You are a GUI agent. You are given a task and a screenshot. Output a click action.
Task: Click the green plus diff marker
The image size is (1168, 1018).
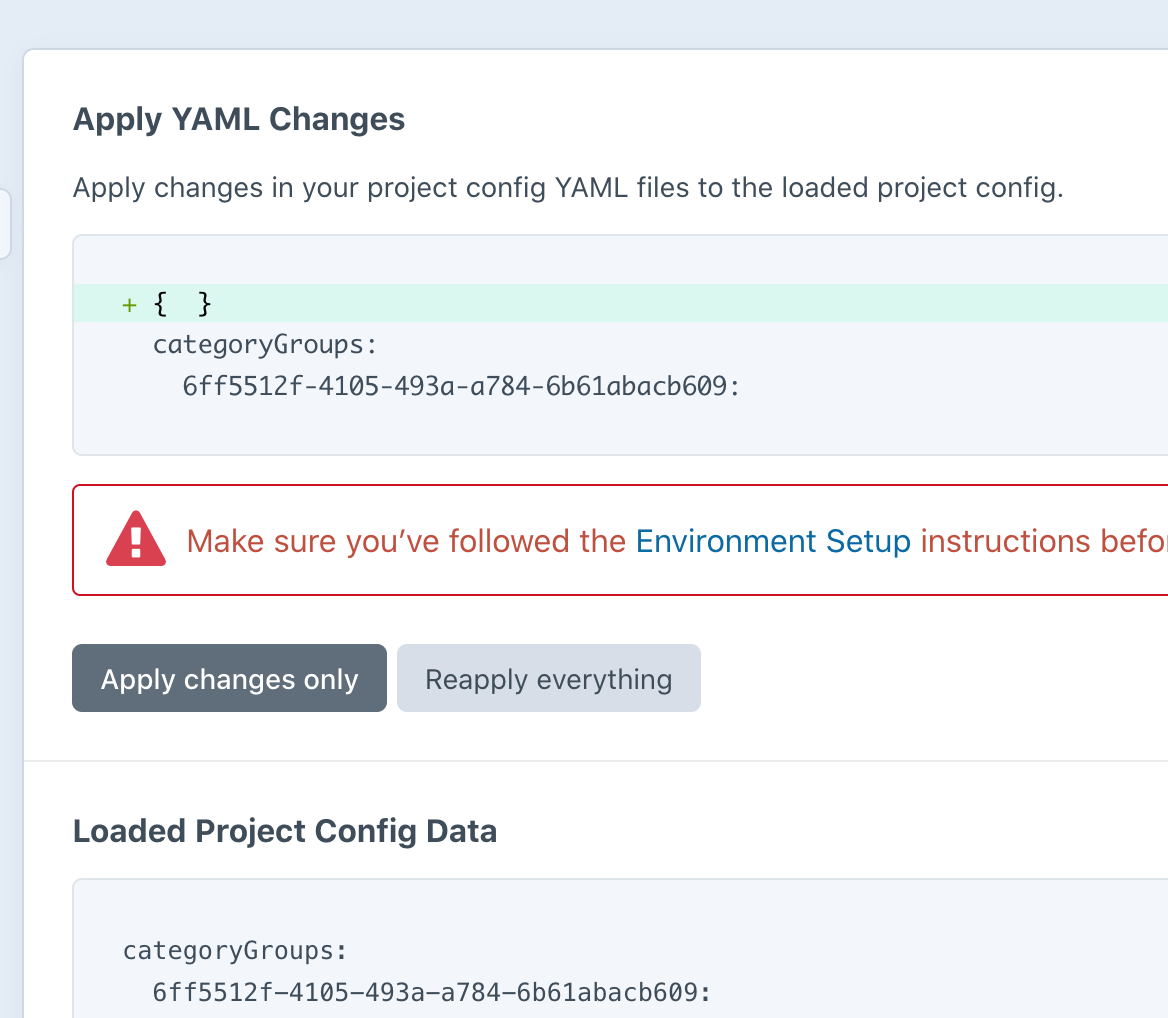click(130, 305)
